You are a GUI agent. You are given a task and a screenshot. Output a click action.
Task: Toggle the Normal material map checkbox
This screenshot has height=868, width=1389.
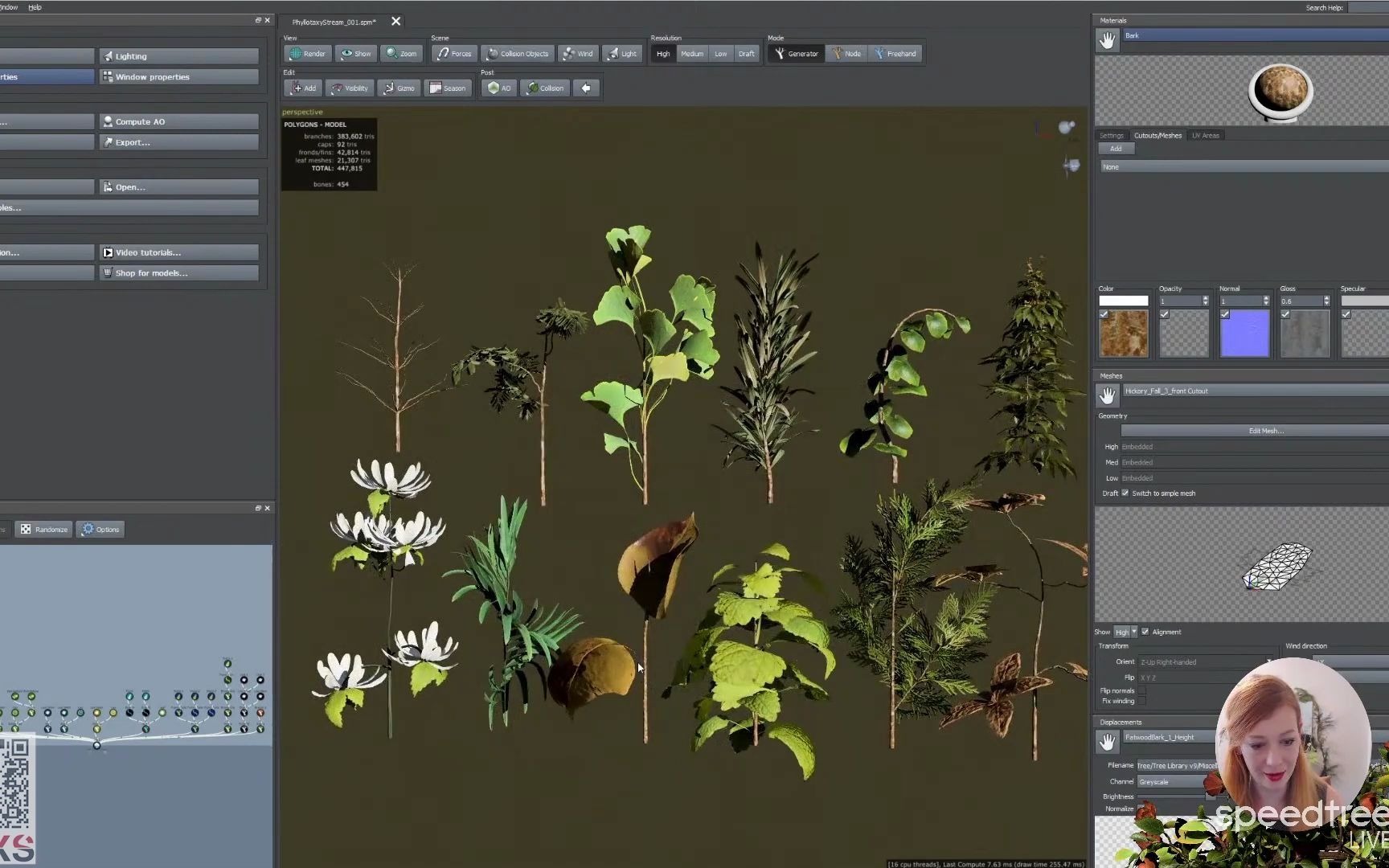pyautogui.click(x=1224, y=315)
